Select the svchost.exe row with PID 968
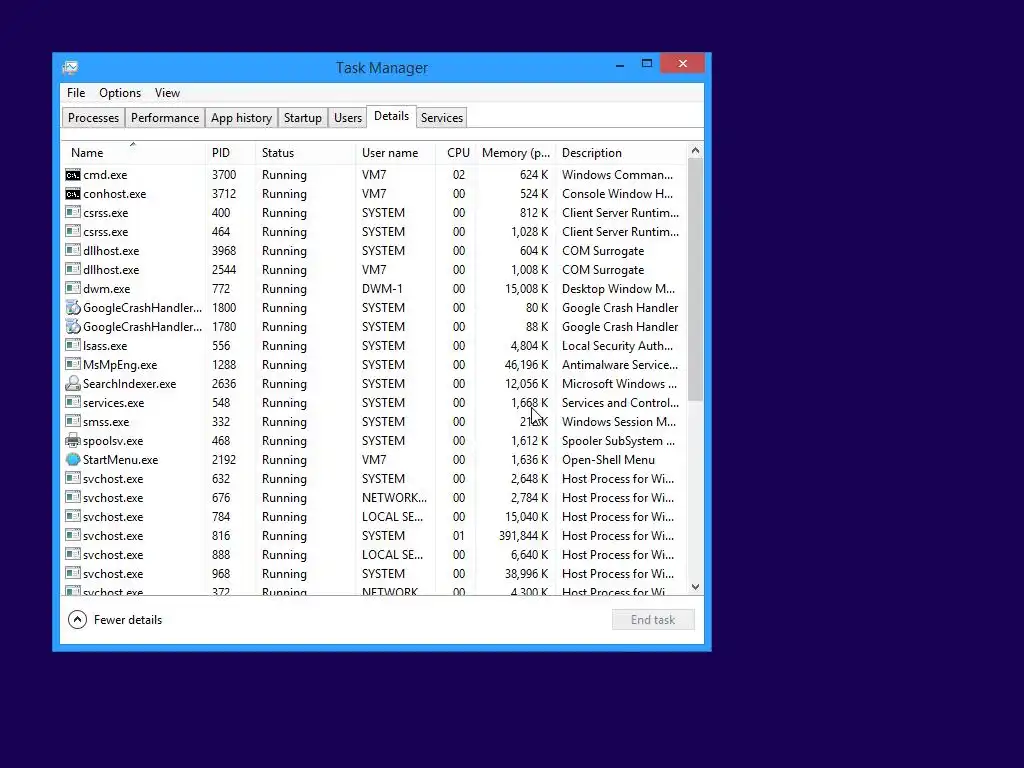Viewport: 1024px width, 768px height. click(375, 573)
